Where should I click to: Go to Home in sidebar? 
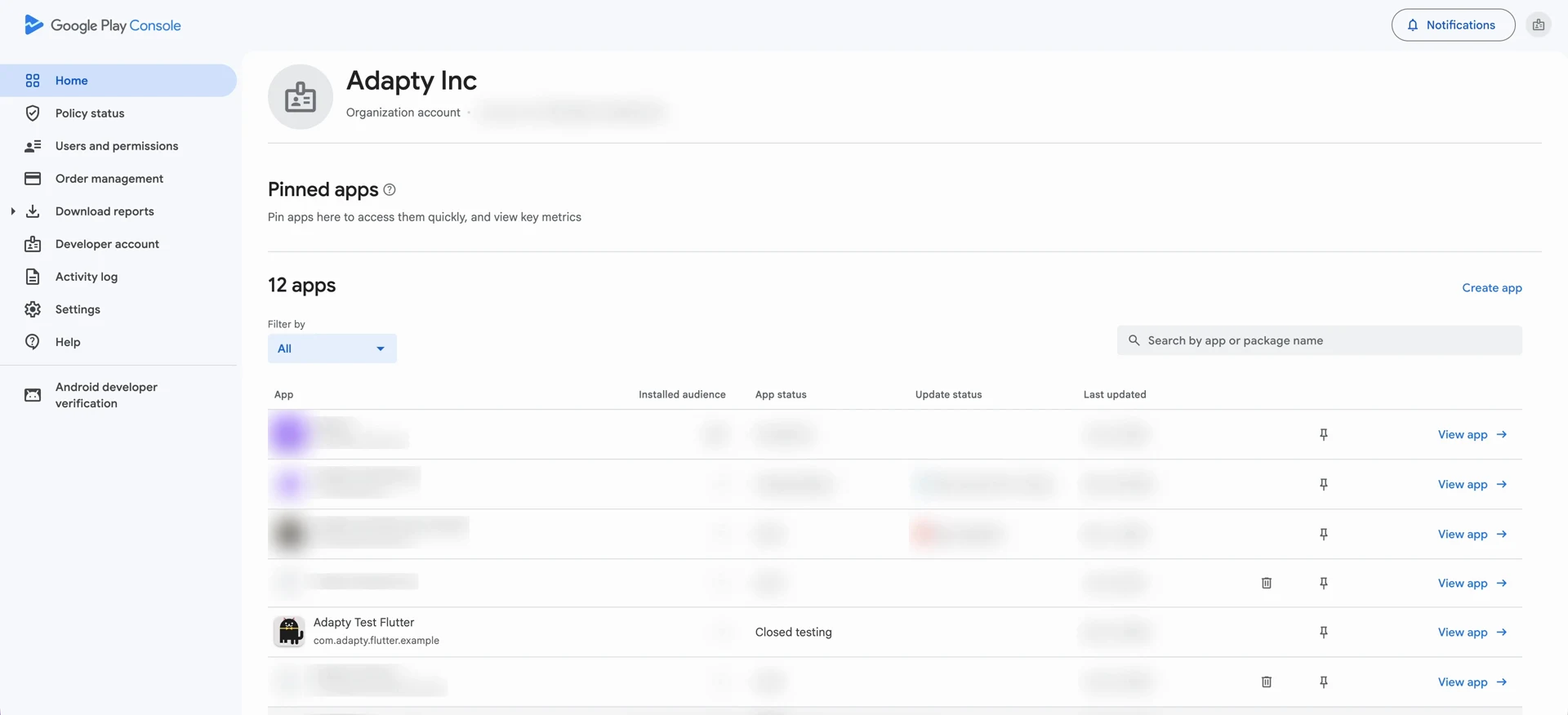[x=118, y=81]
